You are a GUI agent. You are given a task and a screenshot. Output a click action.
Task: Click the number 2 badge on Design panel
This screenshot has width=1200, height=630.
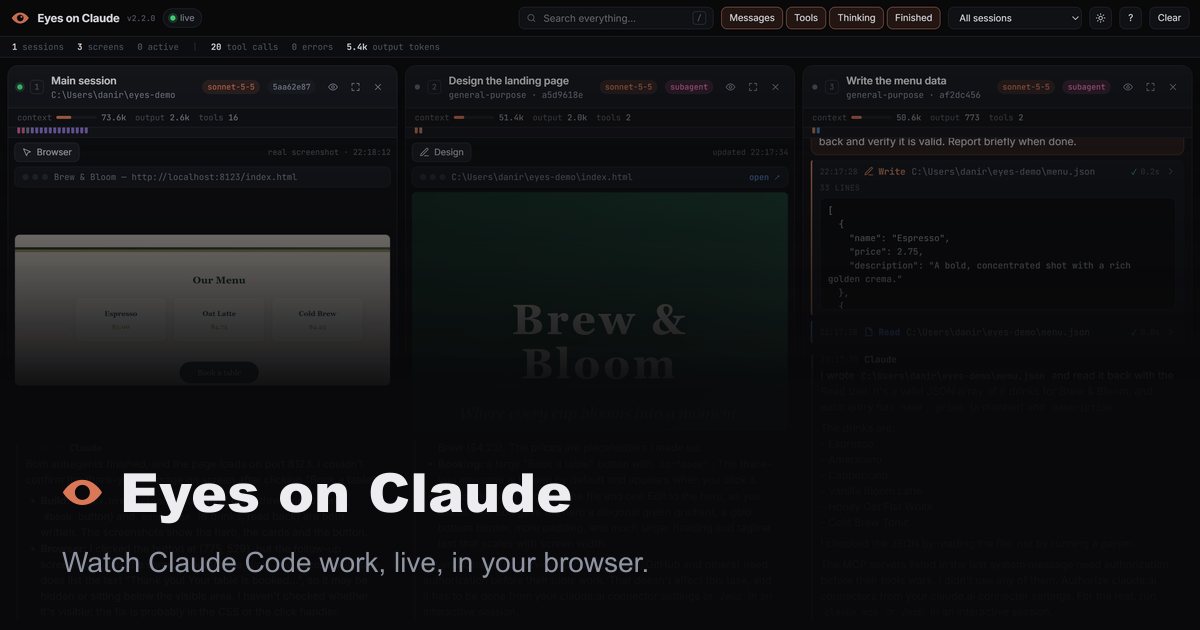[x=434, y=87]
